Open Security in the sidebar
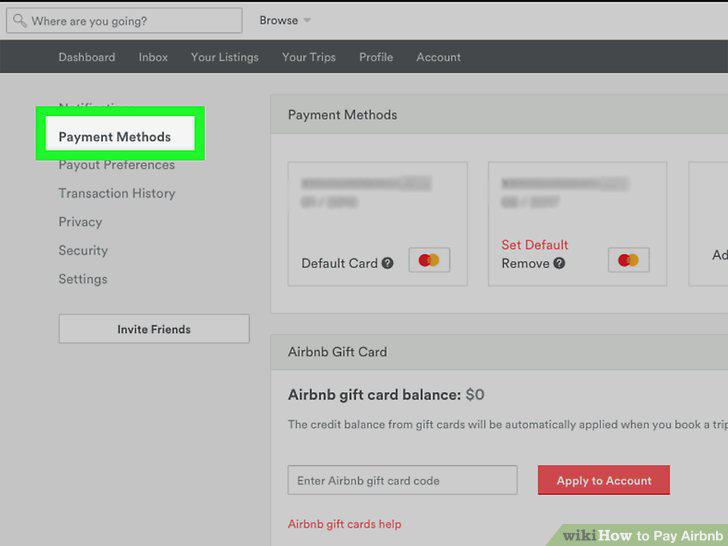728x546 pixels. (83, 250)
